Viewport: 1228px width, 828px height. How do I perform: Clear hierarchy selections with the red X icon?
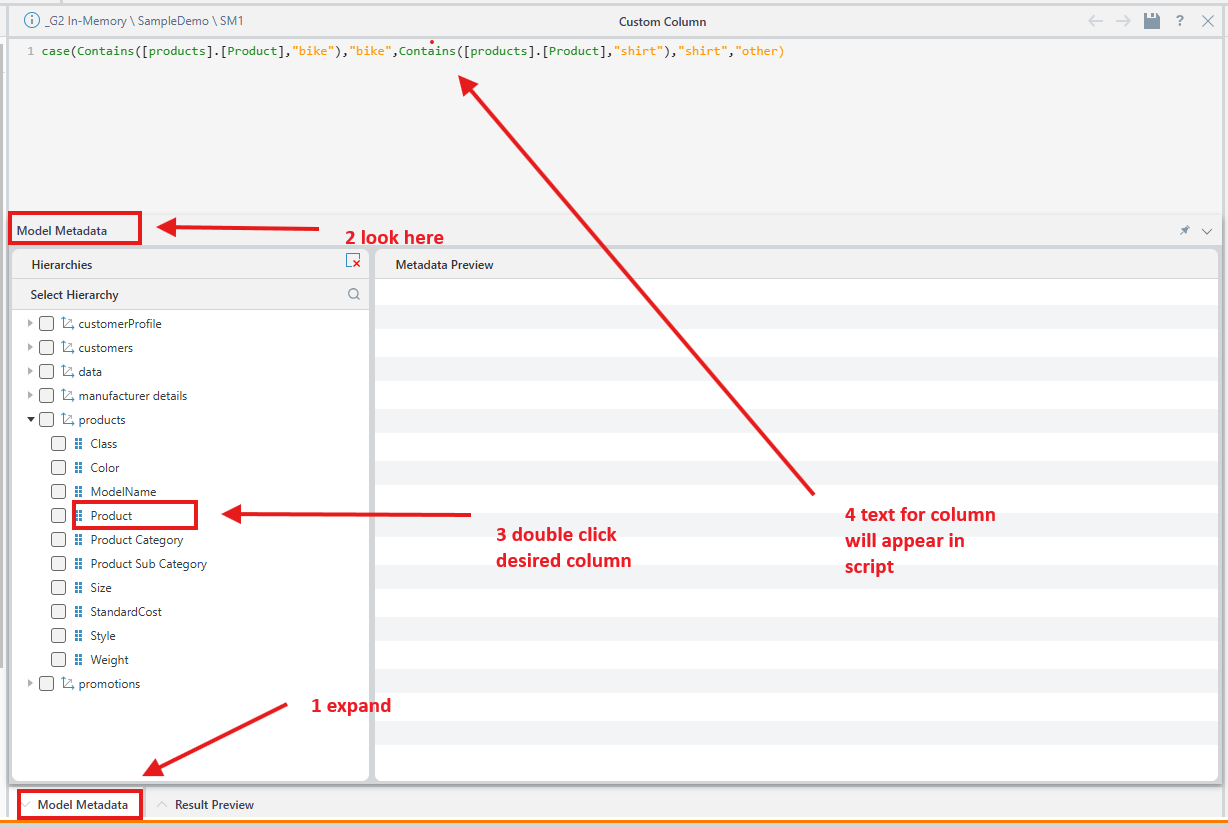point(353,261)
